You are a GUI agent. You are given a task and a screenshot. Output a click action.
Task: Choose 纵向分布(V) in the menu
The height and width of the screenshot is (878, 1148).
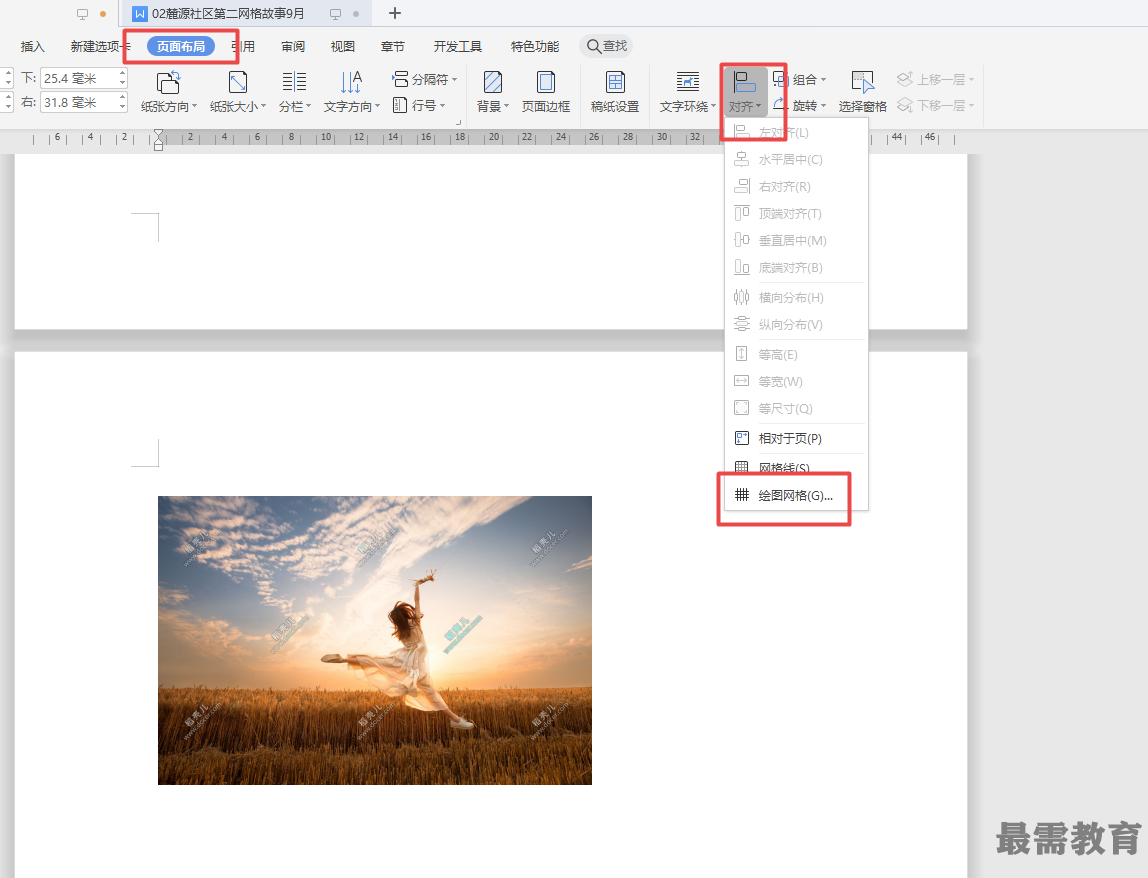click(797, 324)
